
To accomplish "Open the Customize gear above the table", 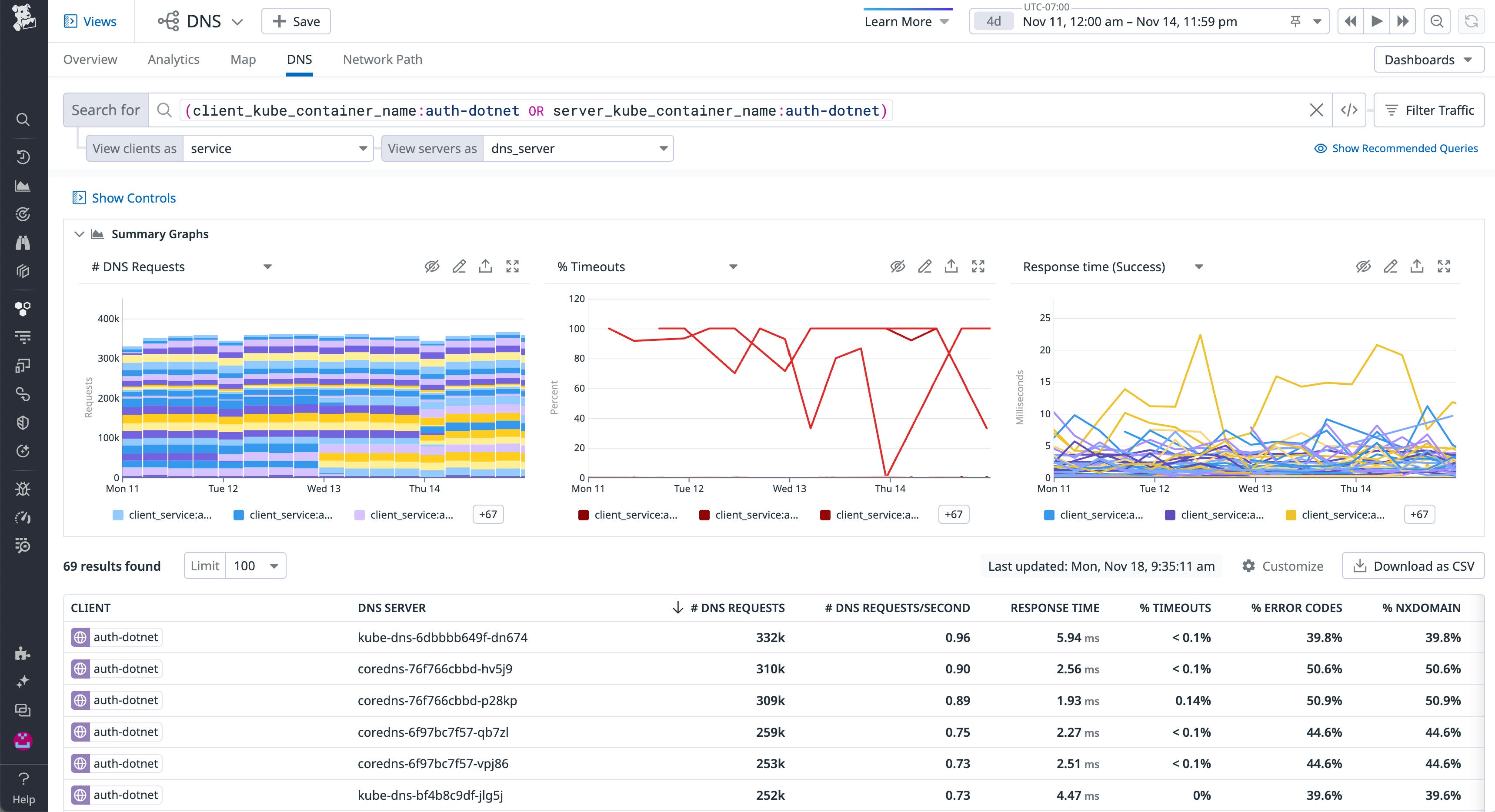I will [x=1248, y=566].
